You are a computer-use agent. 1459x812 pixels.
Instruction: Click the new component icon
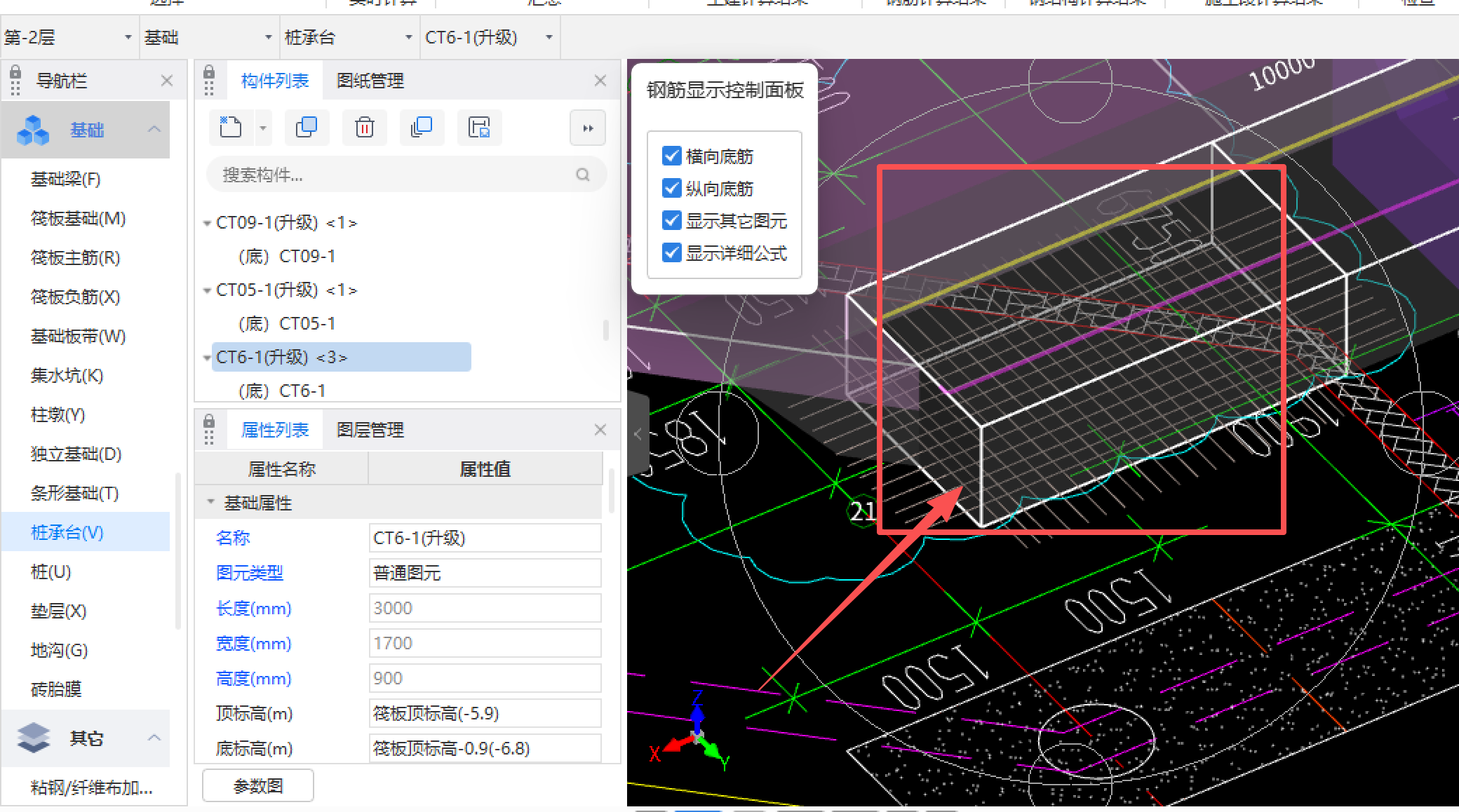[x=230, y=128]
